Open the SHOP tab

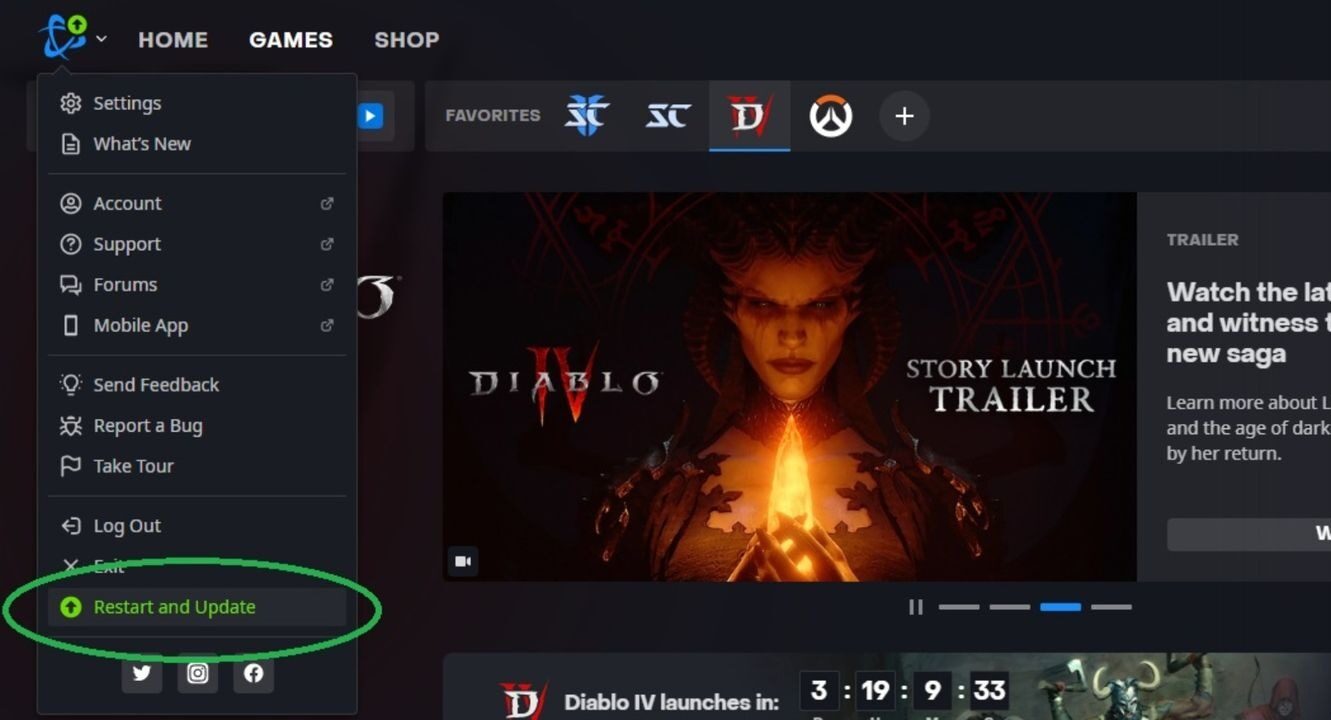tap(406, 40)
